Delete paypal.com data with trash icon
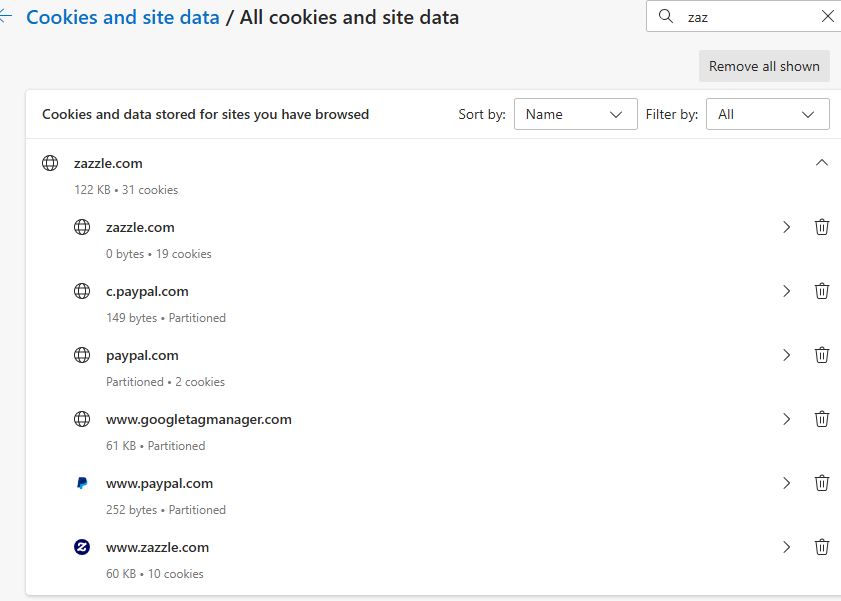 click(x=822, y=355)
